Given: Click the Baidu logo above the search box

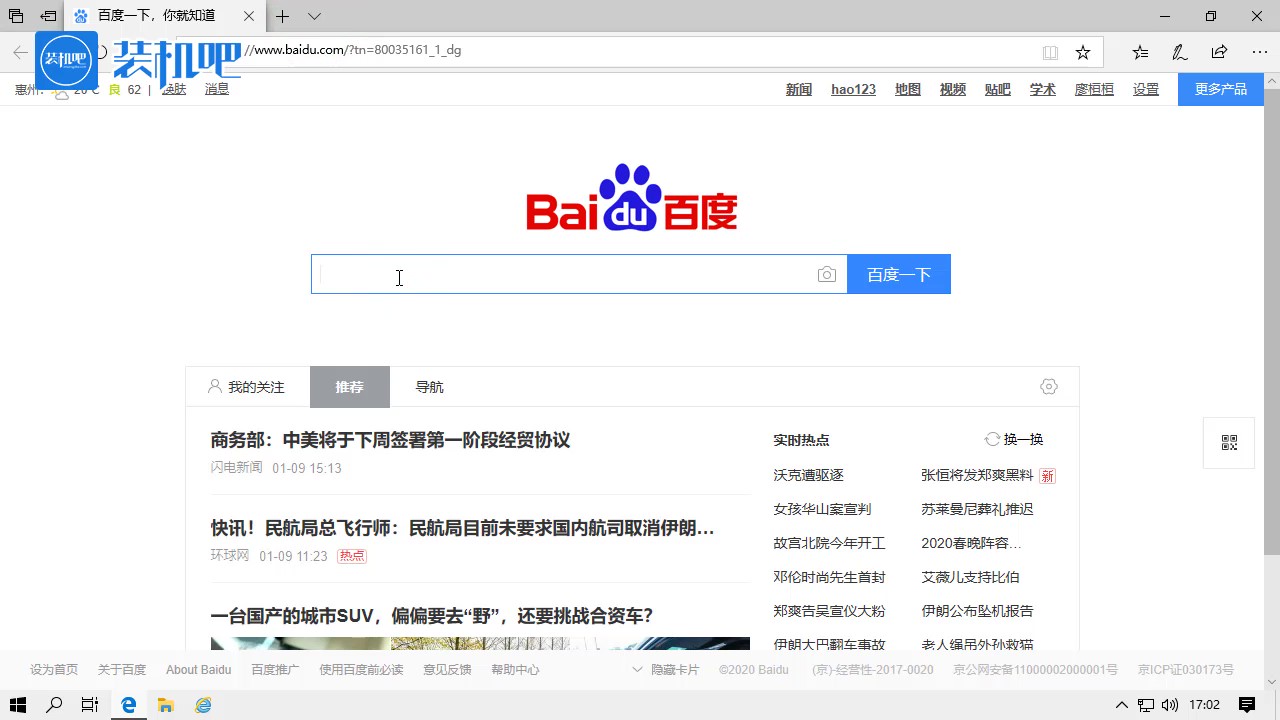Looking at the screenshot, I should pyautogui.click(x=630, y=199).
